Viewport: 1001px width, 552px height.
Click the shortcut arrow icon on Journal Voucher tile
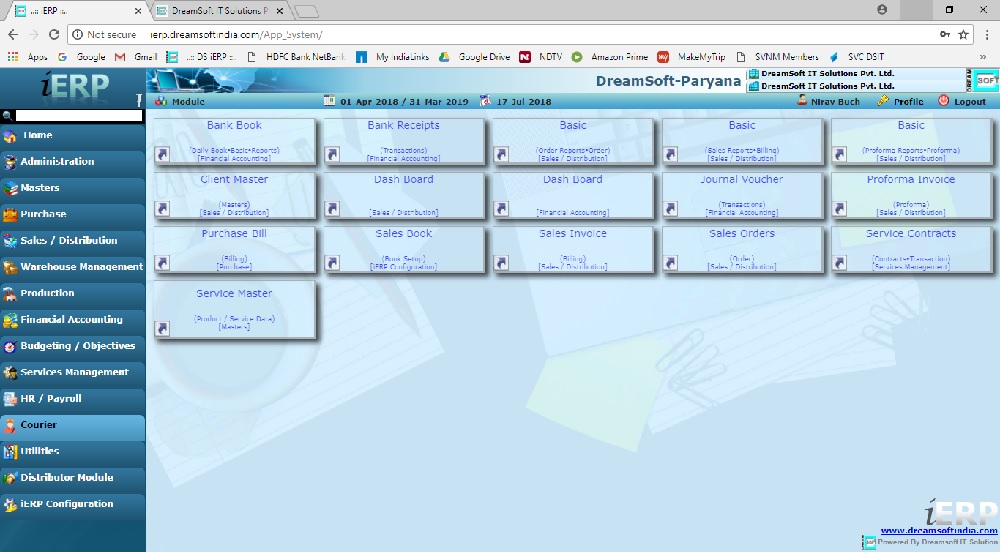(x=670, y=208)
